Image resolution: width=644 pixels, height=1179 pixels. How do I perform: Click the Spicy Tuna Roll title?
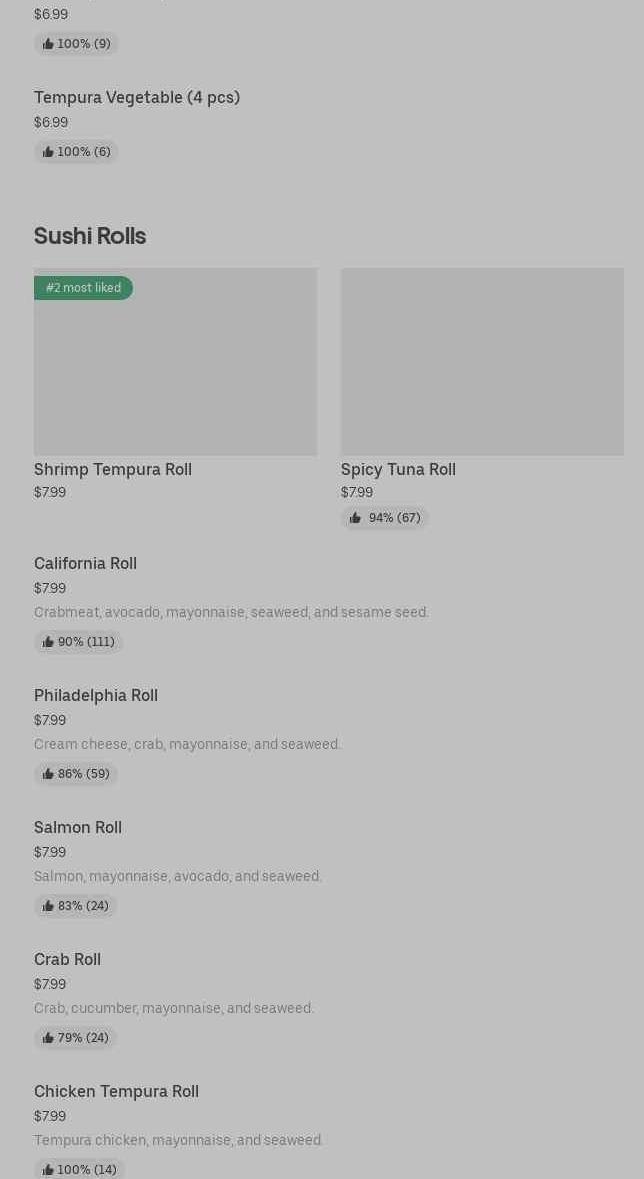[398, 469]
